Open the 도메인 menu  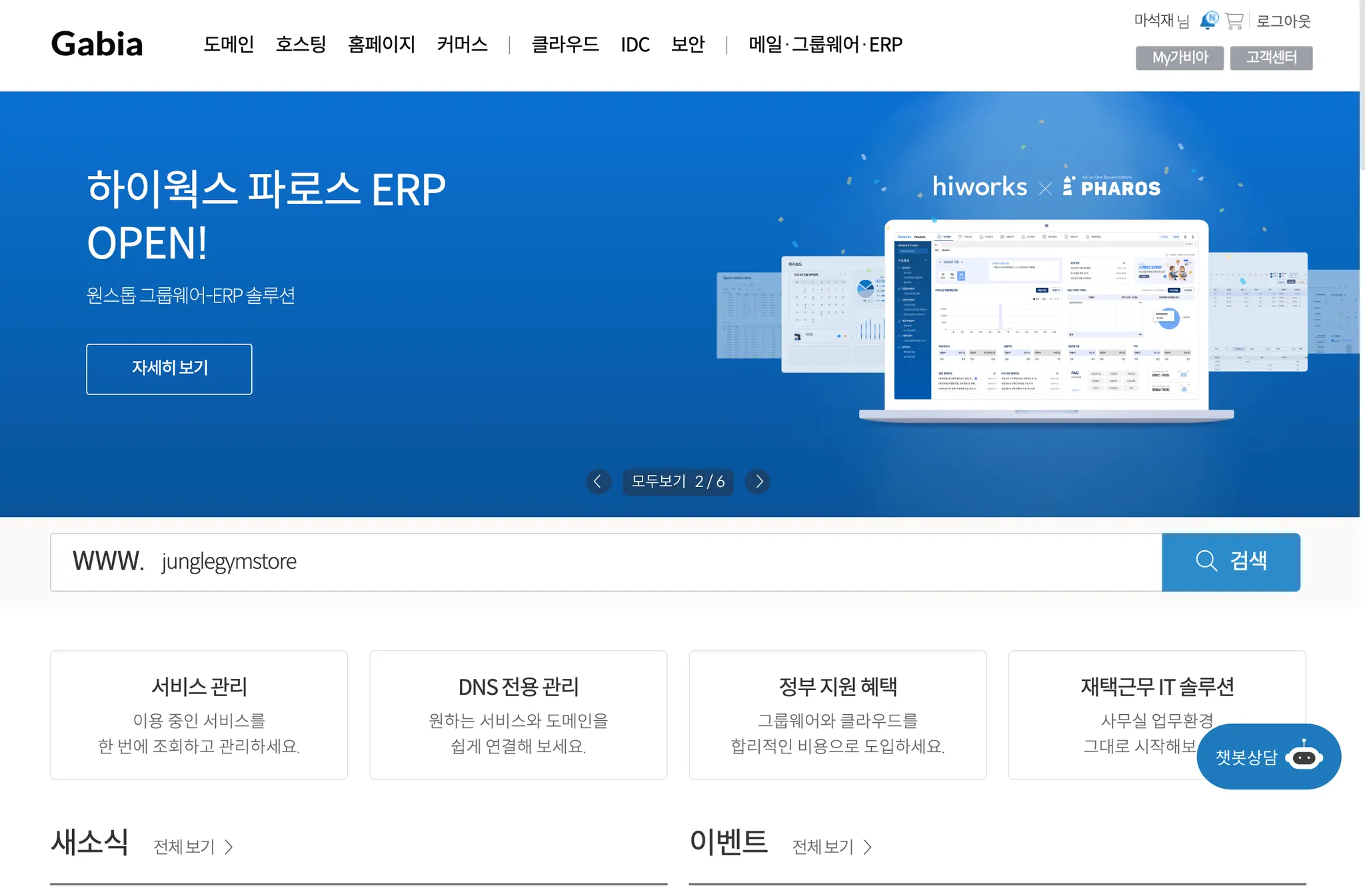[229, 45]
